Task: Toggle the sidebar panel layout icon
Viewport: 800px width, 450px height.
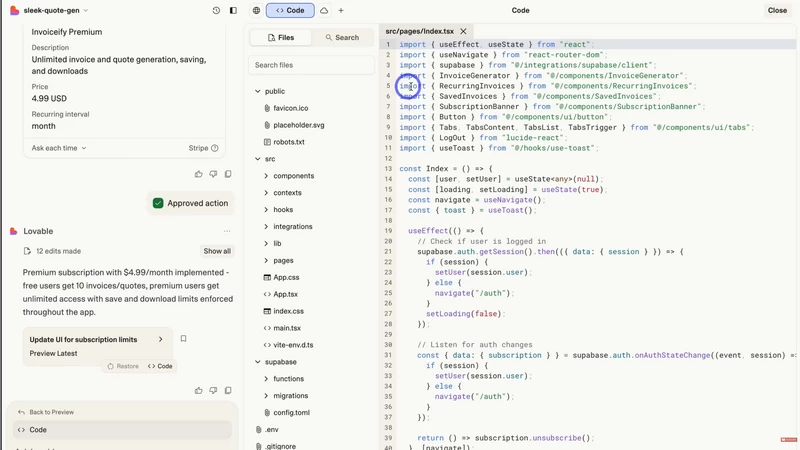Action: pos(233,10)
